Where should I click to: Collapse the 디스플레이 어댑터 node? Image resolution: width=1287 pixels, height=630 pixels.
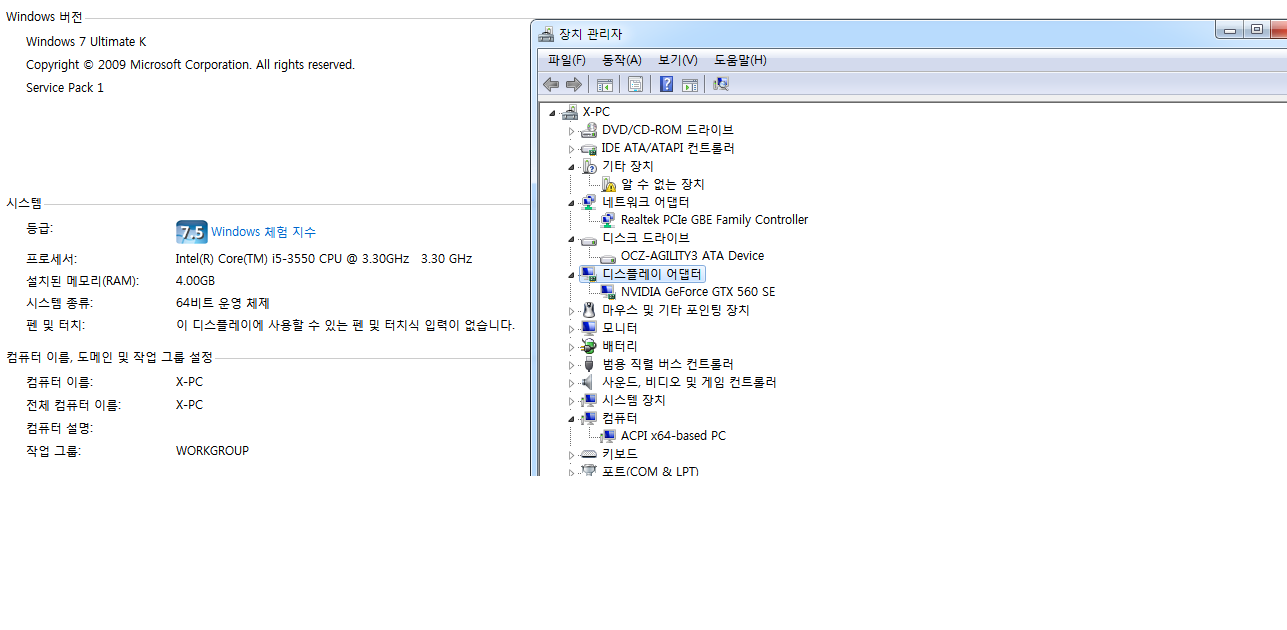tap(572, 275)
